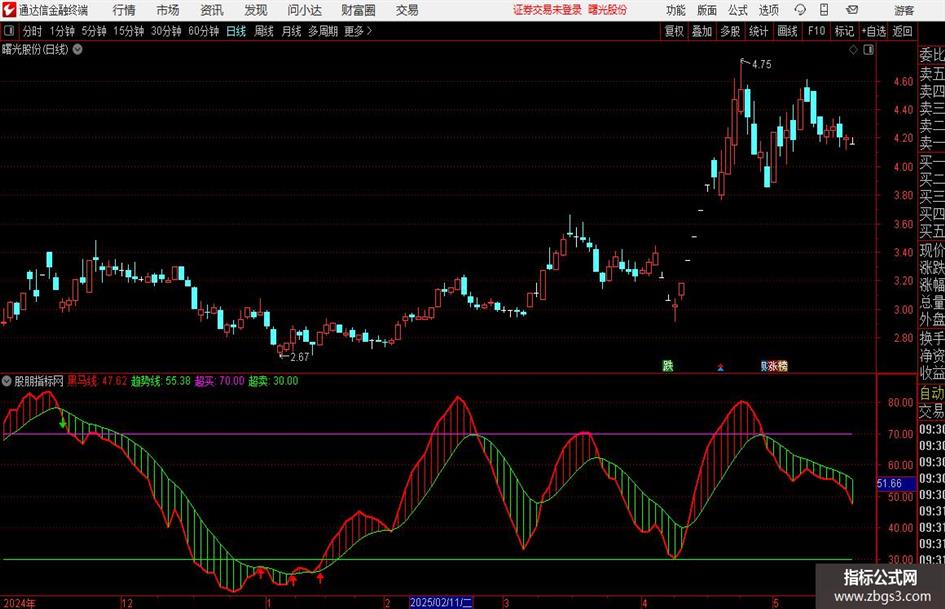The height and width of the screenshot is (609, 945).
Task: Open the 行情 menu
Action: coord(124,10)
